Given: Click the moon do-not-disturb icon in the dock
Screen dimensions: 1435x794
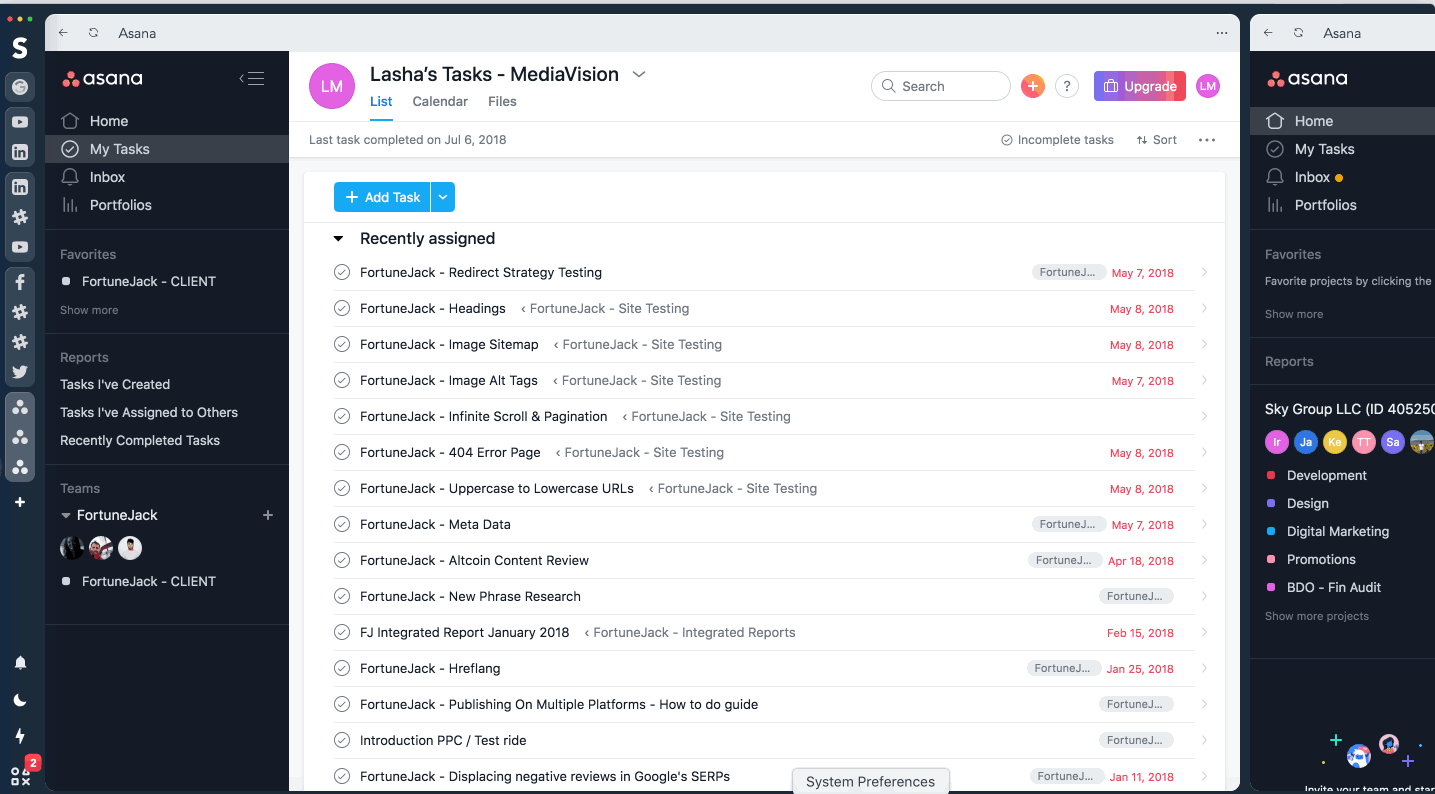Looking at the screenshot, I should pyautogui.click(x=20, y=700).
